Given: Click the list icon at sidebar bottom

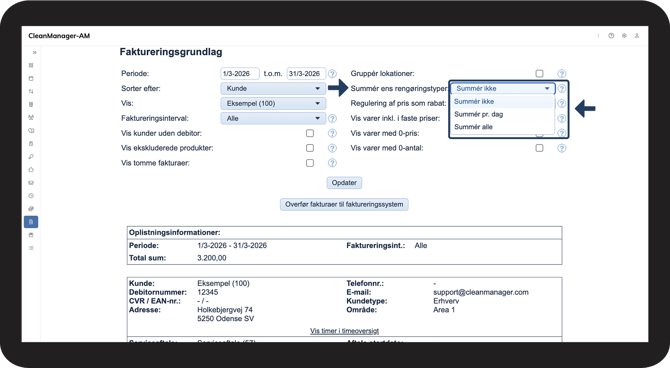Looking at the screenshot, I should tap(31, 248).
